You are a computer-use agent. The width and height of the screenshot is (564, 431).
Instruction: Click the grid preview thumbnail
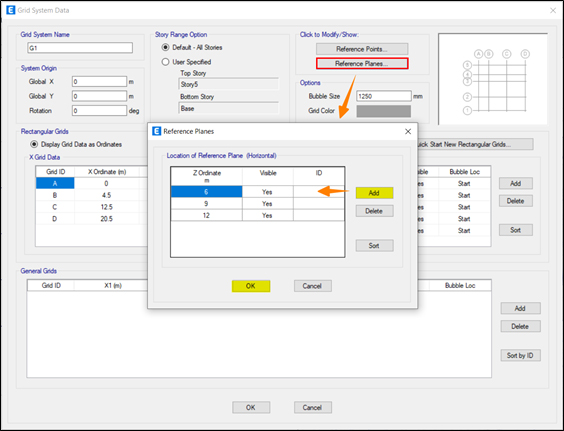point(493,79)
